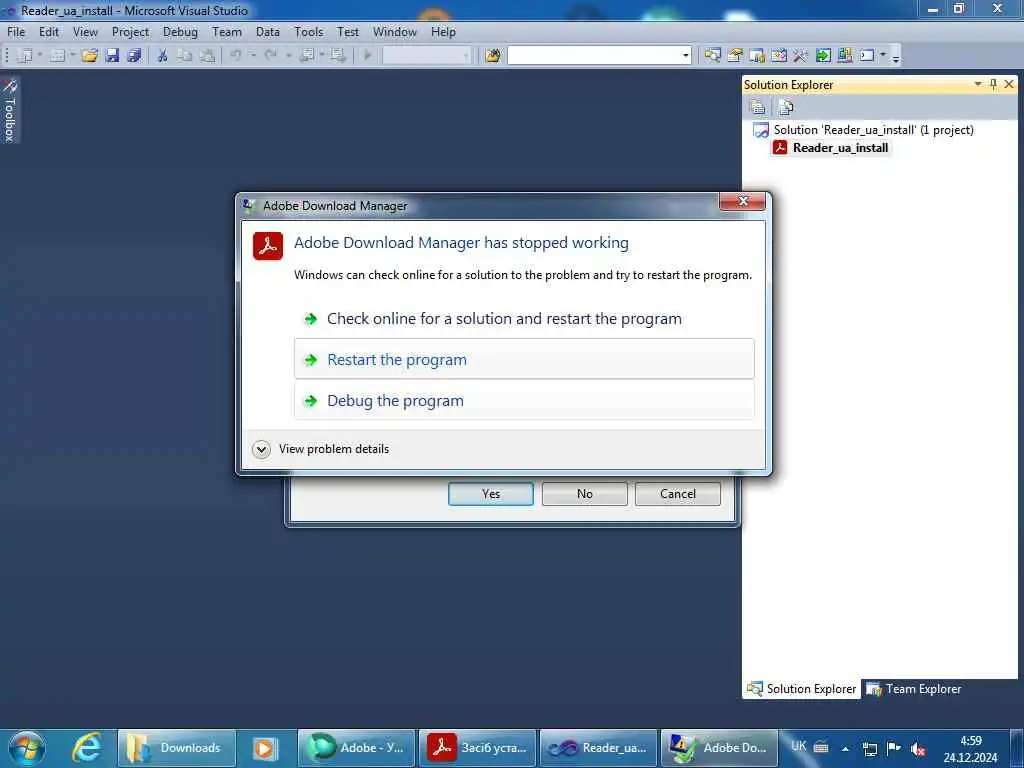This screenshot has height=768, width=1024.
Task: Click the Redo toolbar icon
Action: point(270,56)
